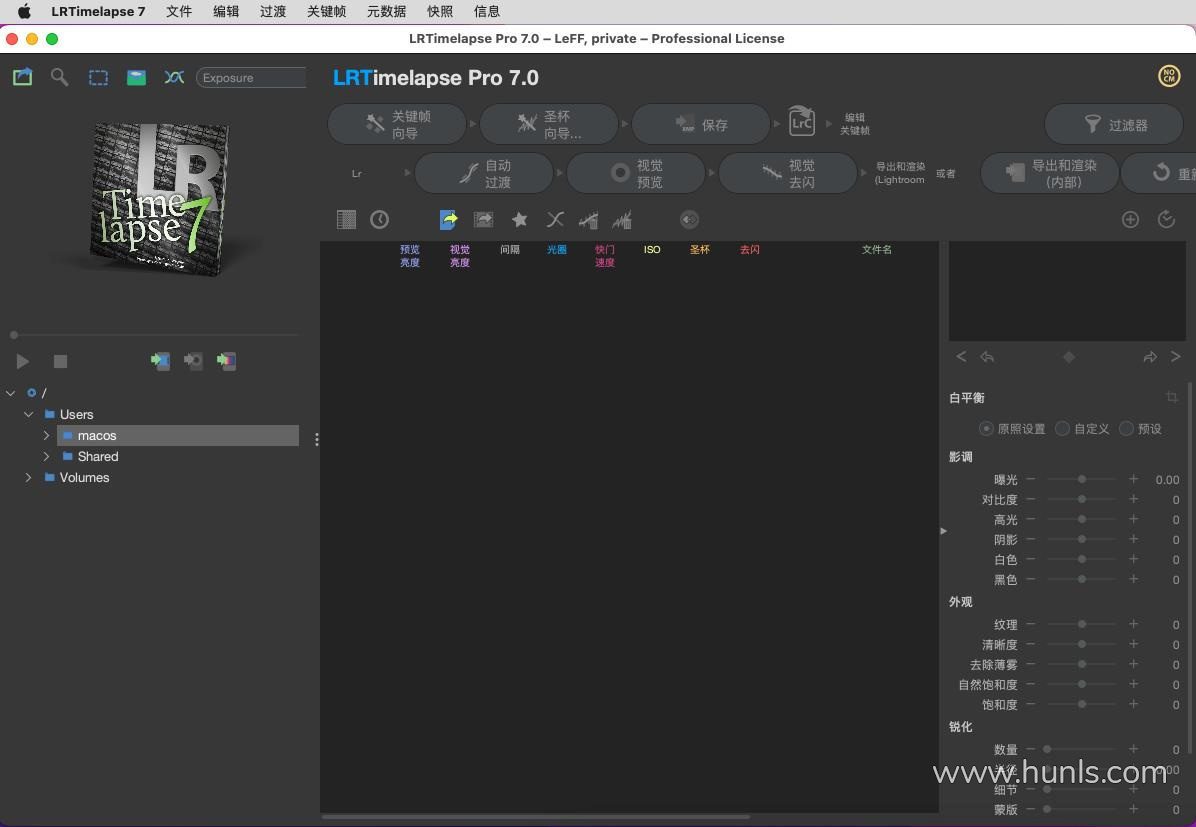Expand the Shared folder

tap(47, 456)
